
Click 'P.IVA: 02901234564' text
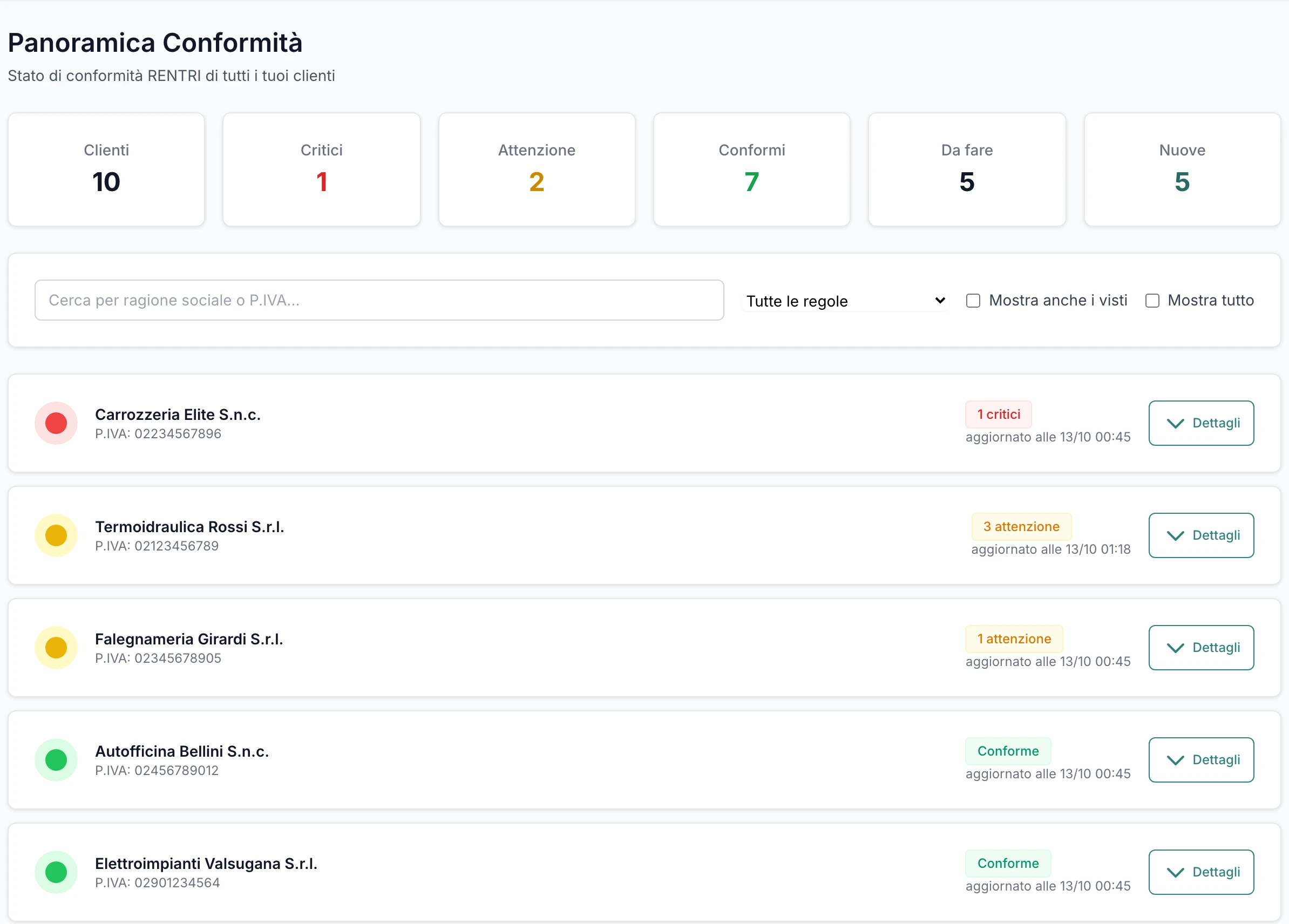click(x=158, y=882)
